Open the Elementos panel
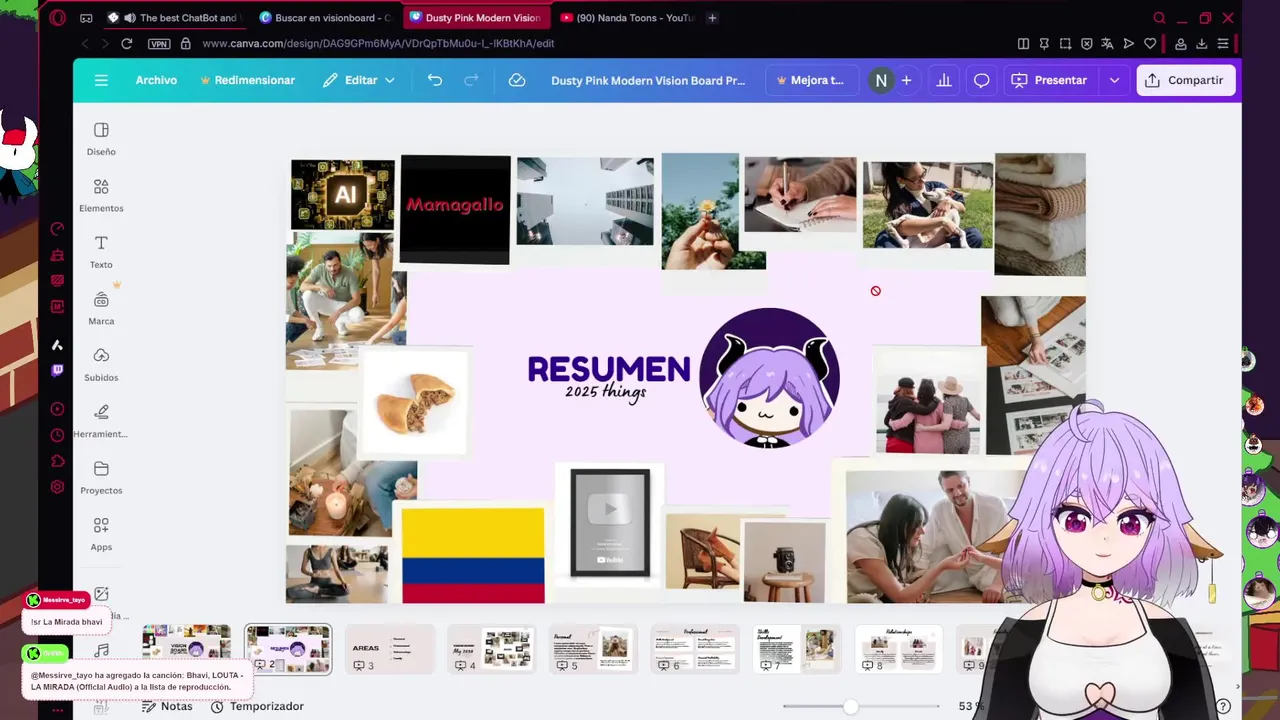The width and height of the screenshot is (1280, 720). tap(101, 196)
